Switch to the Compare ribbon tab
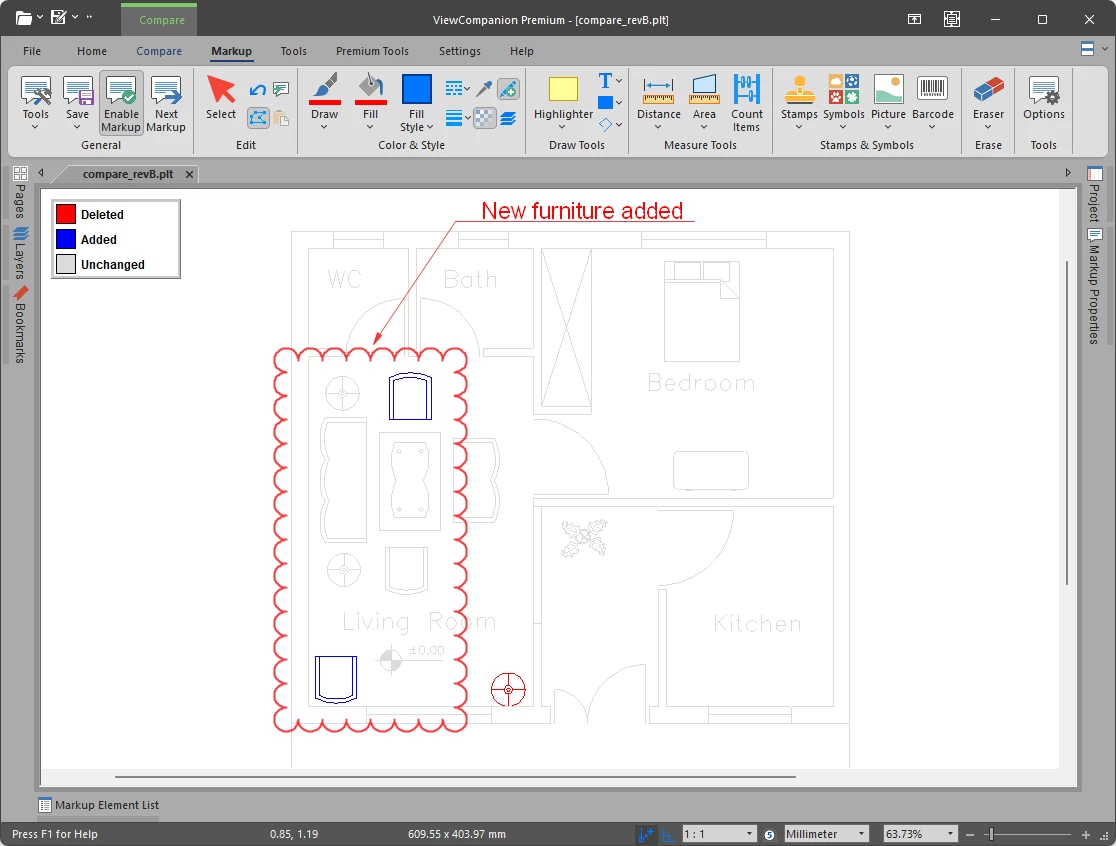 coord(159,51)
